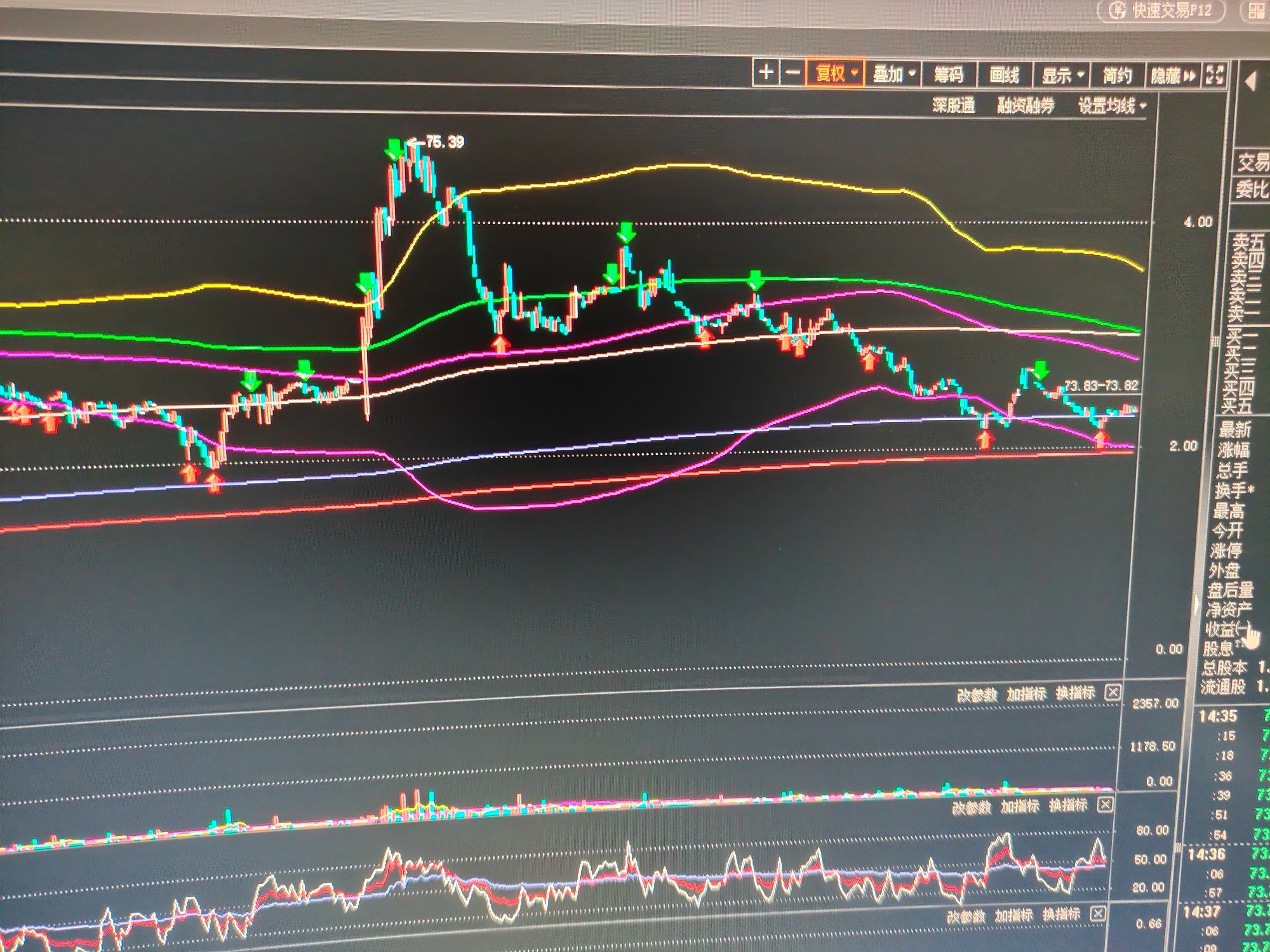This screenshot has width=1270, height=952.
Task: Click 改参数 in bottom indicator pane
Action: [x=966, y=917]
